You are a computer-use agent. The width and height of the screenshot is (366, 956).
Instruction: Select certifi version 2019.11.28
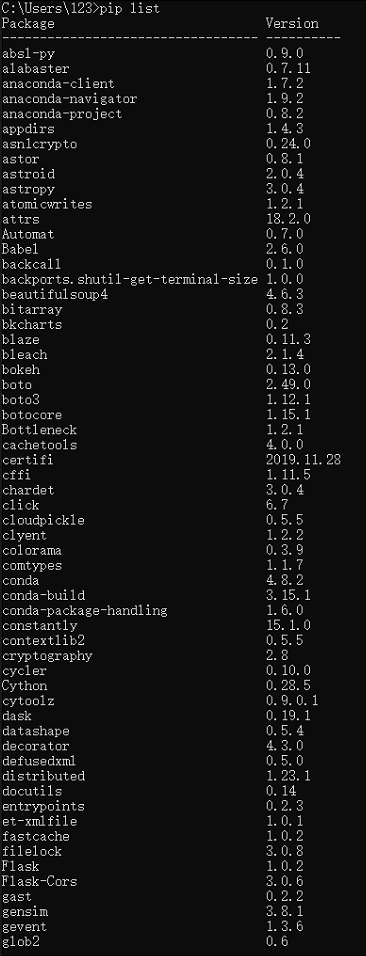303,460
